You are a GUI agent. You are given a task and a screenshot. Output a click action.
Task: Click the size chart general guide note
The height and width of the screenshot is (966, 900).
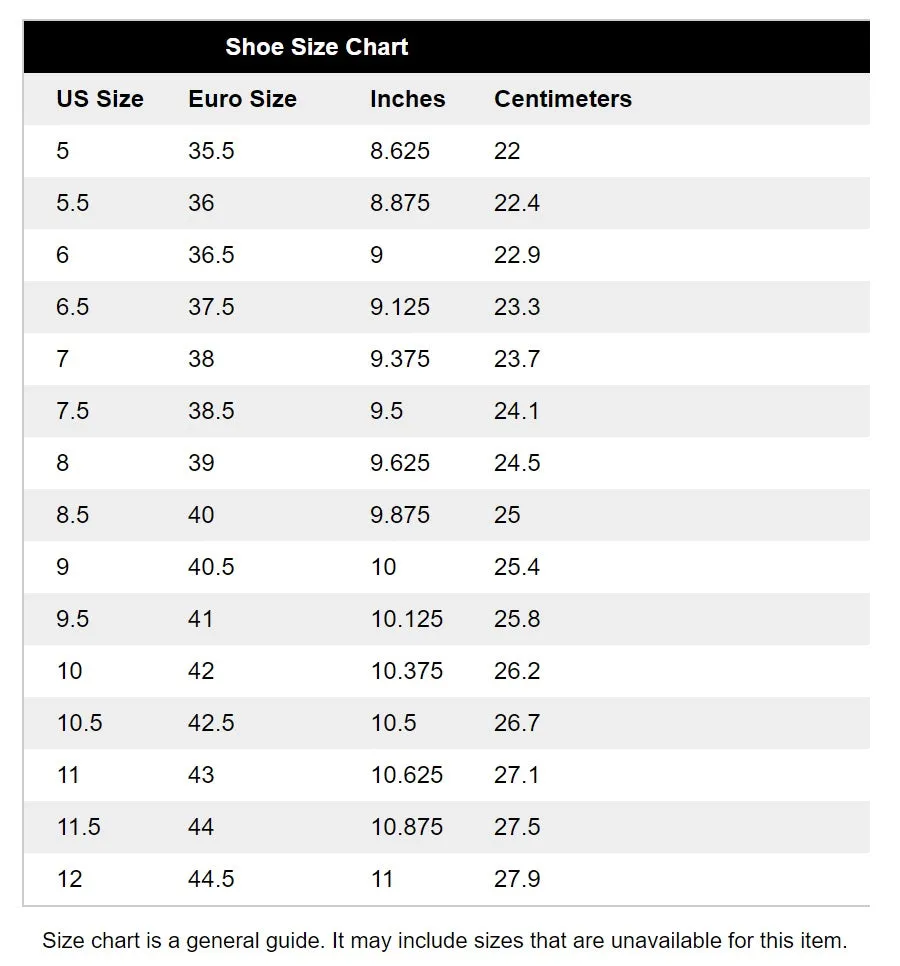click(444, 941)
